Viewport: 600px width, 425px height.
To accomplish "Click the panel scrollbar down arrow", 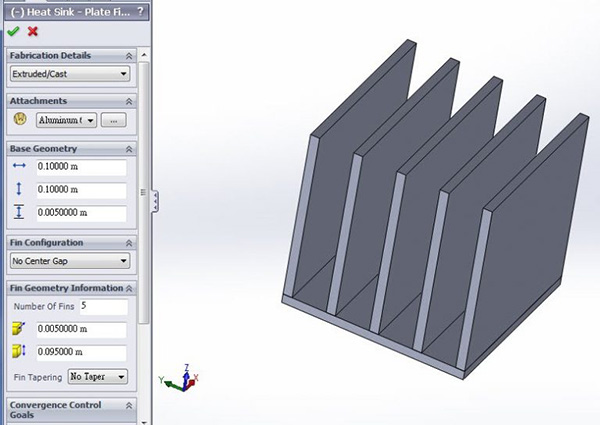I will (x=144, y=422).
